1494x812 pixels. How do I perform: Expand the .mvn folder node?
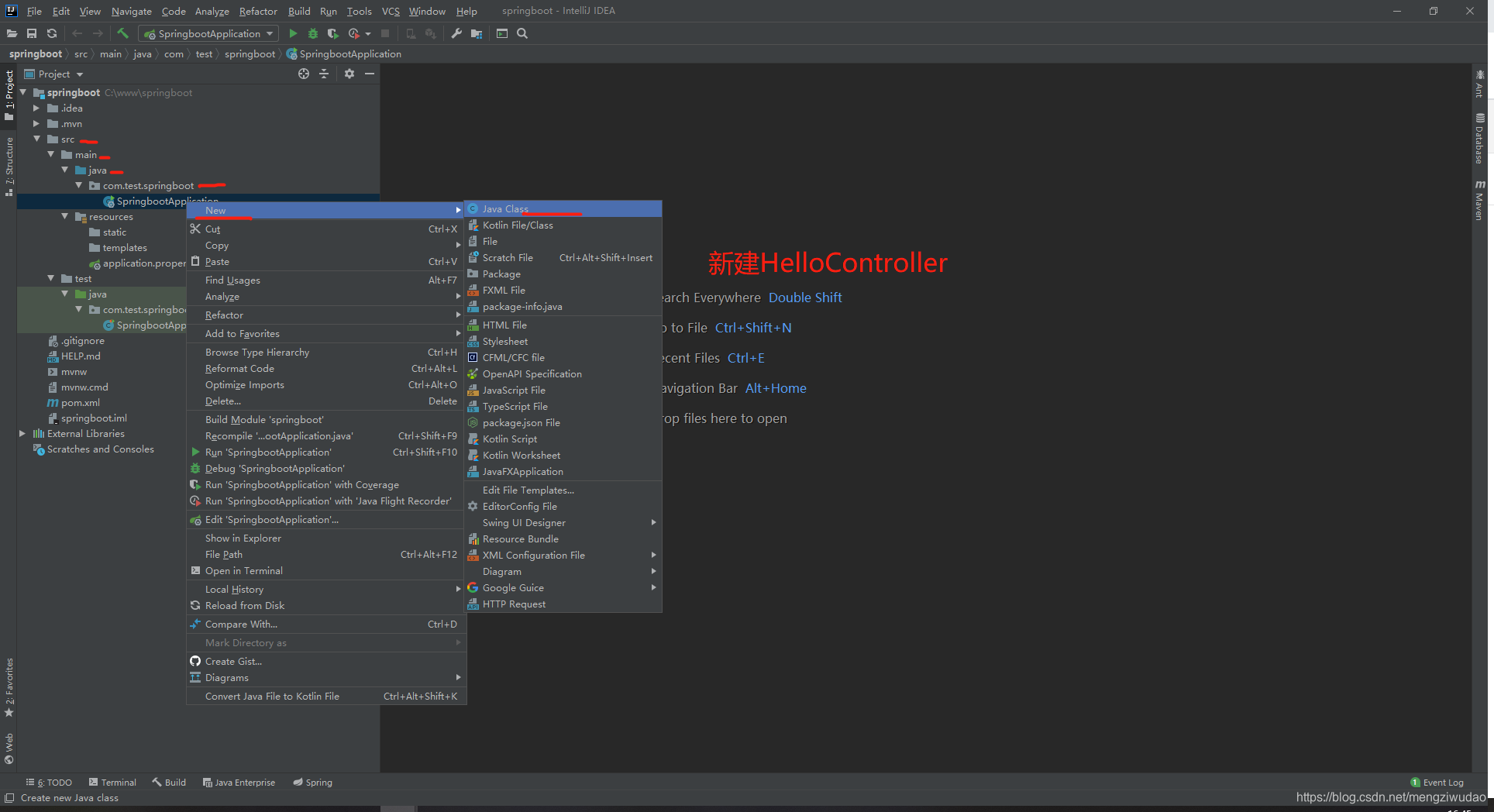pos(36,124)
